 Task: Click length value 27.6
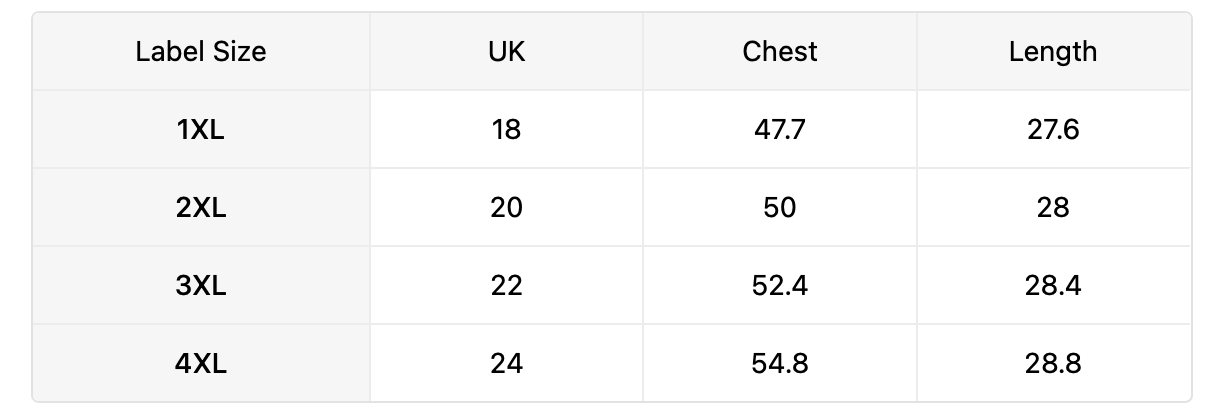click(1053, 130)
